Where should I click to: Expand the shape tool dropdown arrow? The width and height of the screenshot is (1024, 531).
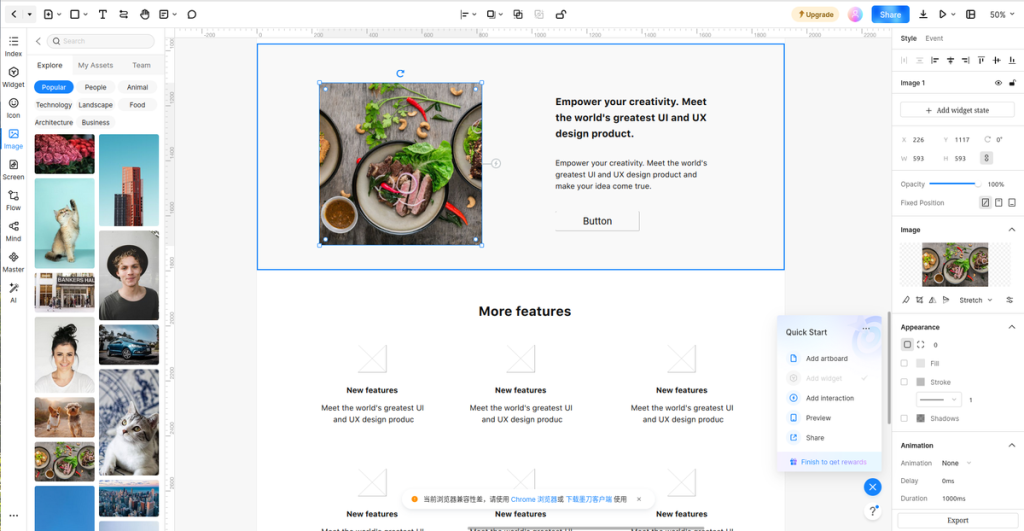(x=86, y=14)
